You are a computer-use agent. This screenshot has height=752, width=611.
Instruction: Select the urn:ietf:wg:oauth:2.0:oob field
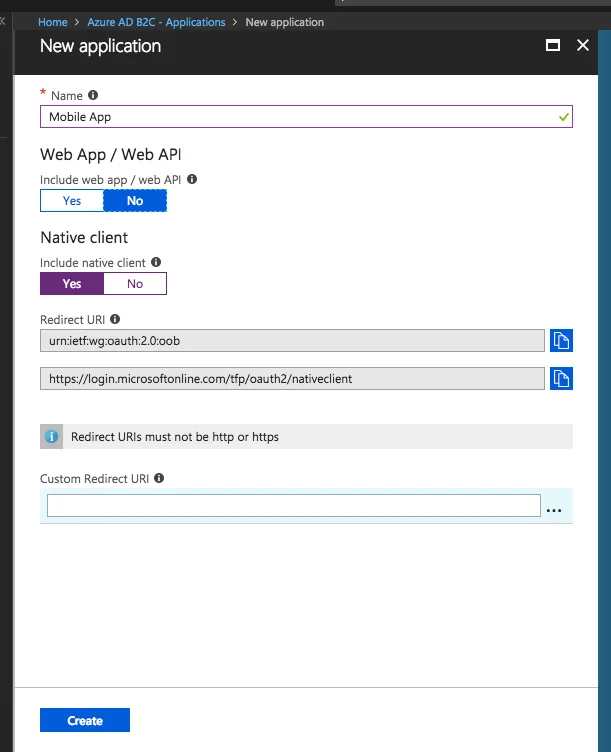pyautogui.click(x=292, y=341)
